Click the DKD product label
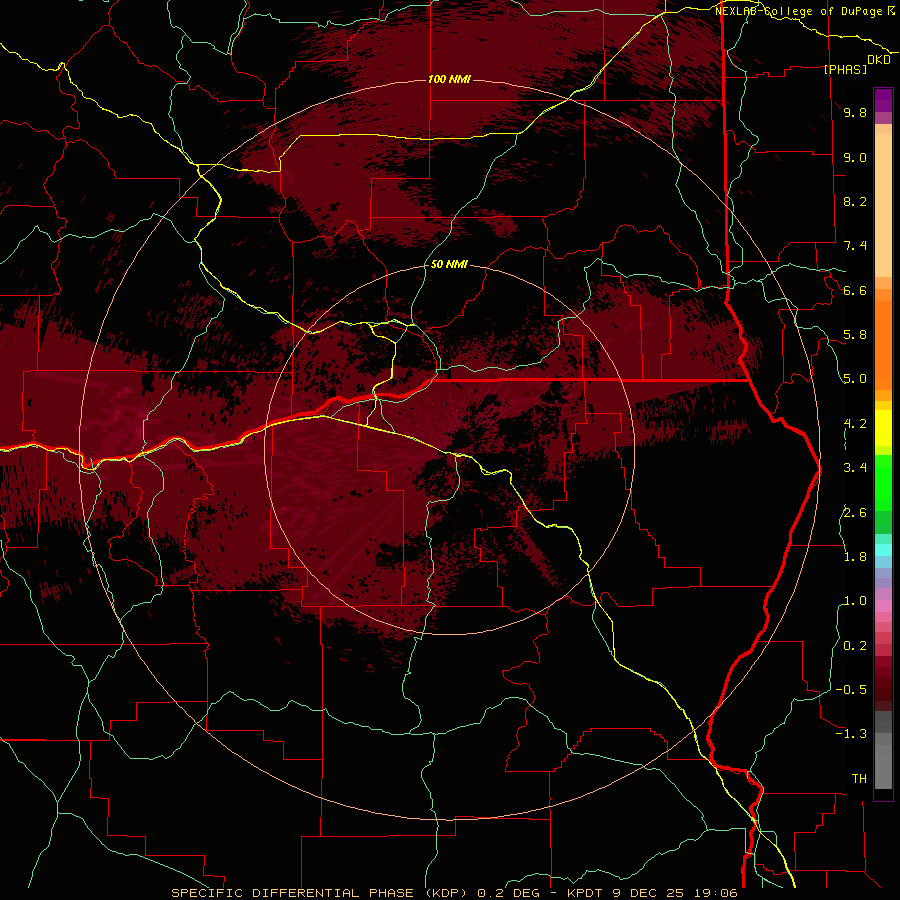 click(879, 60)
